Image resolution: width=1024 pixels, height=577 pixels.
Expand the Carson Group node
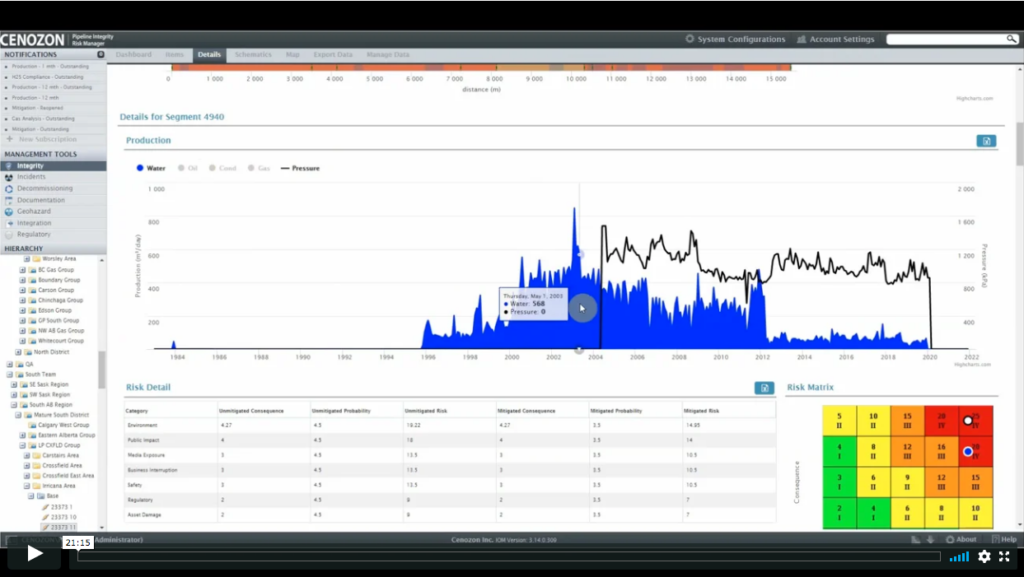click(x=22, y=290)
